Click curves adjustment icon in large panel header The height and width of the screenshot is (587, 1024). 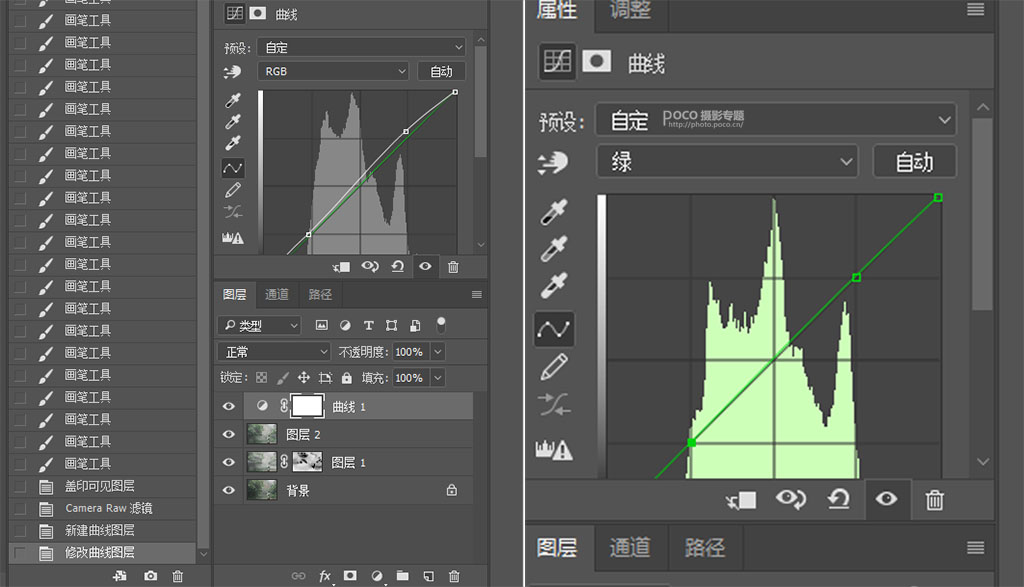click(x=557, y=62)
